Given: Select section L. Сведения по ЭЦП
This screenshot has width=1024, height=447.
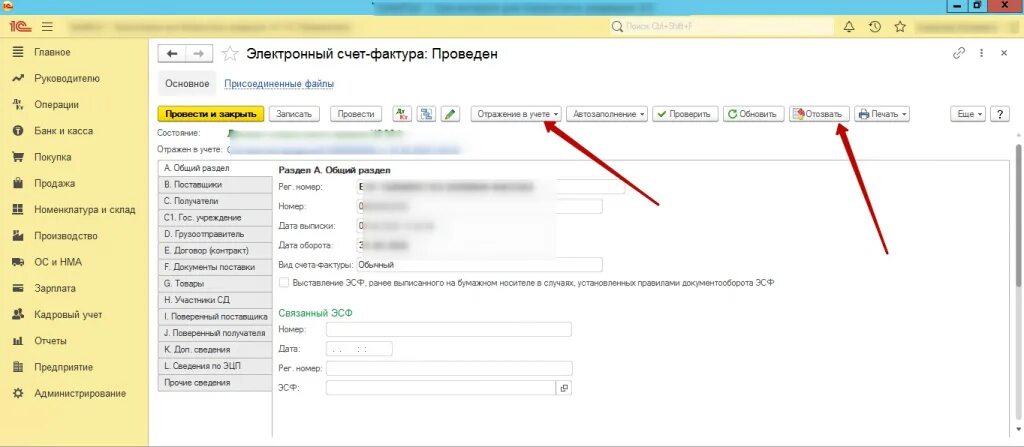Looking at the screenshot, I should click(214, 366).
